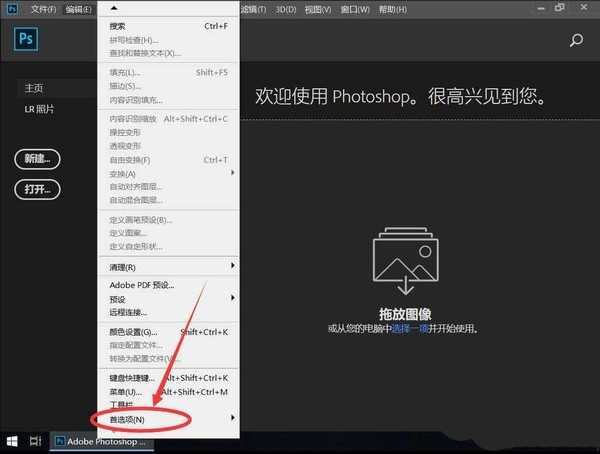Image resolution: width=600 pixels, height=454 pixels.
Task: Switch to LR 照片 tab
Action: (40, 108)
